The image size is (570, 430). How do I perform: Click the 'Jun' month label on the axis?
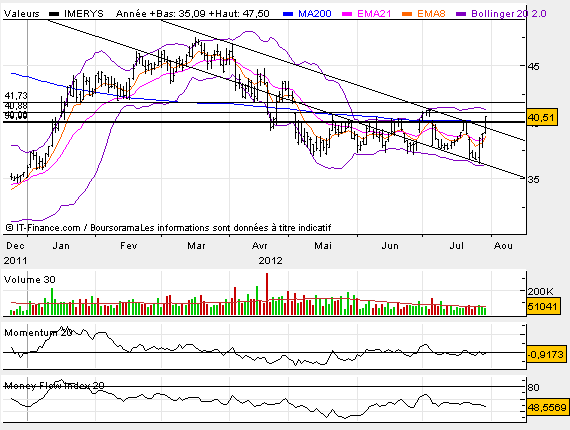click(x=390, y=246)
